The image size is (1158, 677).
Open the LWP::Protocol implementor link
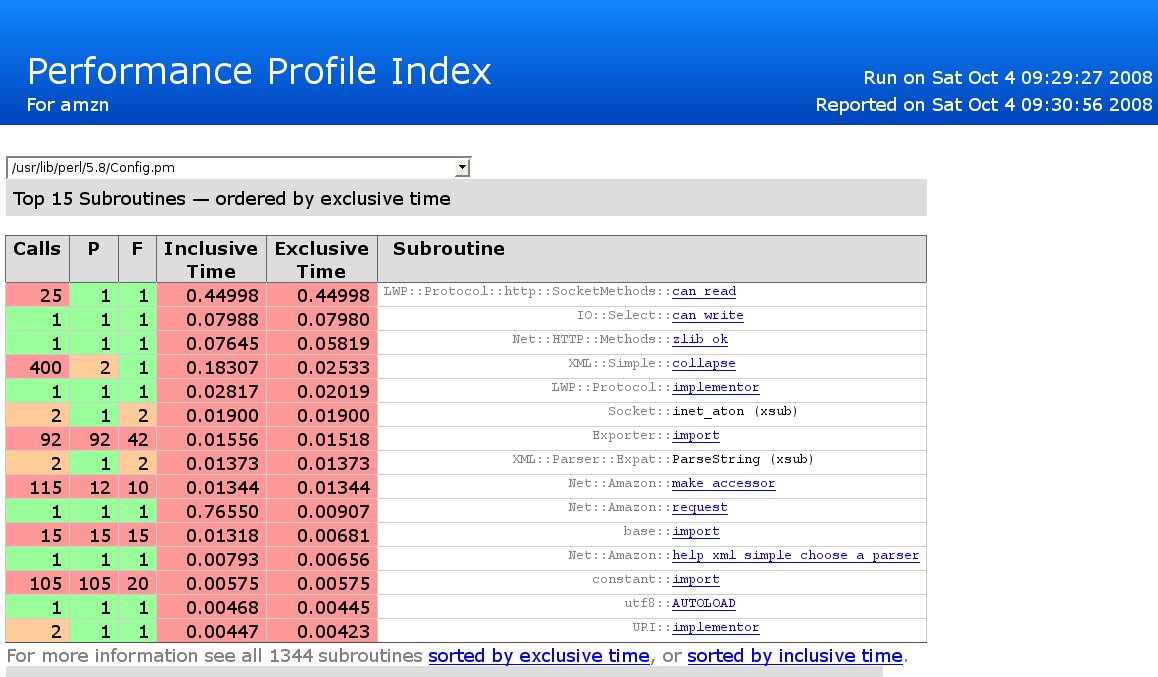[716, 387]
